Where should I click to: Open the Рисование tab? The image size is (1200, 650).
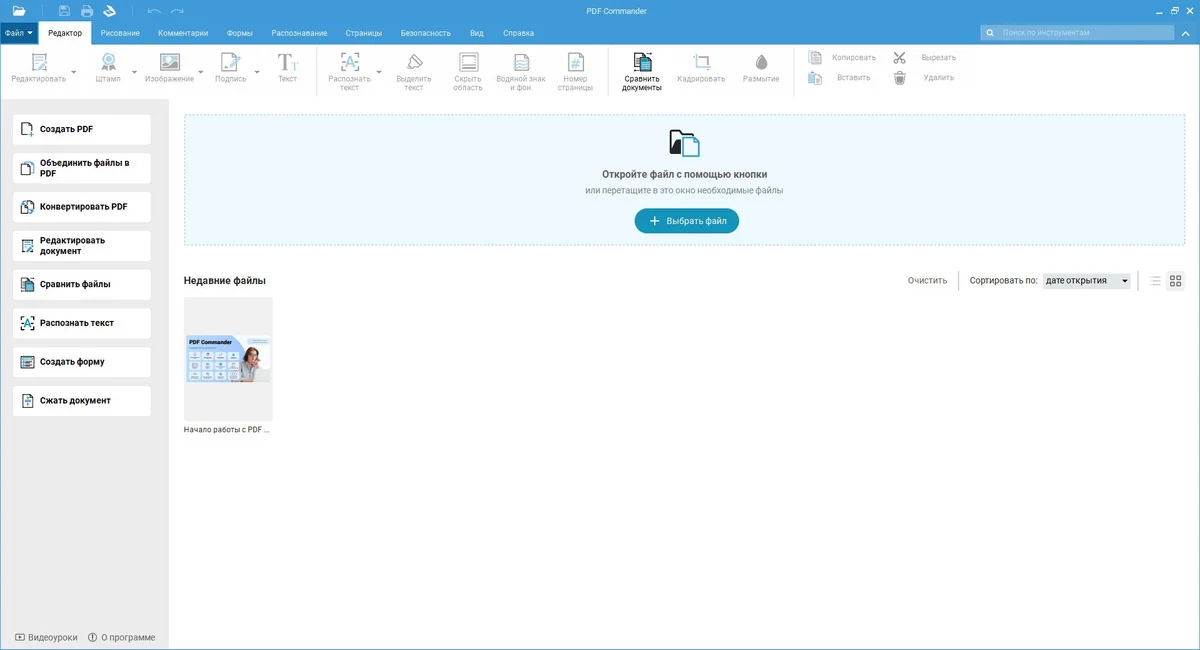click(x=120, y=33)
